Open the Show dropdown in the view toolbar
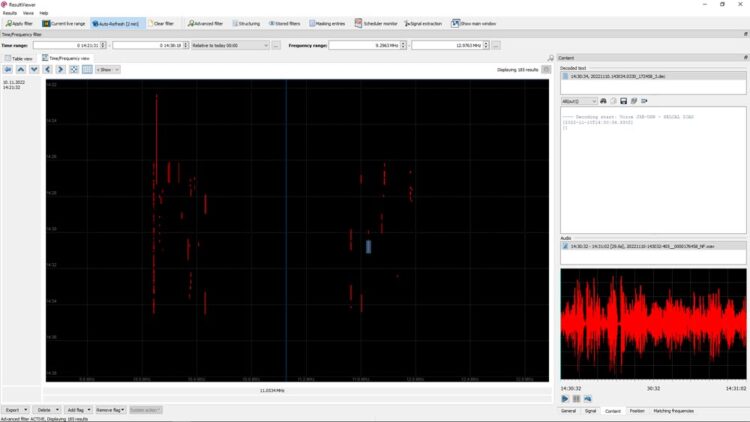This screenshot has height=422, width=750. click(x=106, y=70)
